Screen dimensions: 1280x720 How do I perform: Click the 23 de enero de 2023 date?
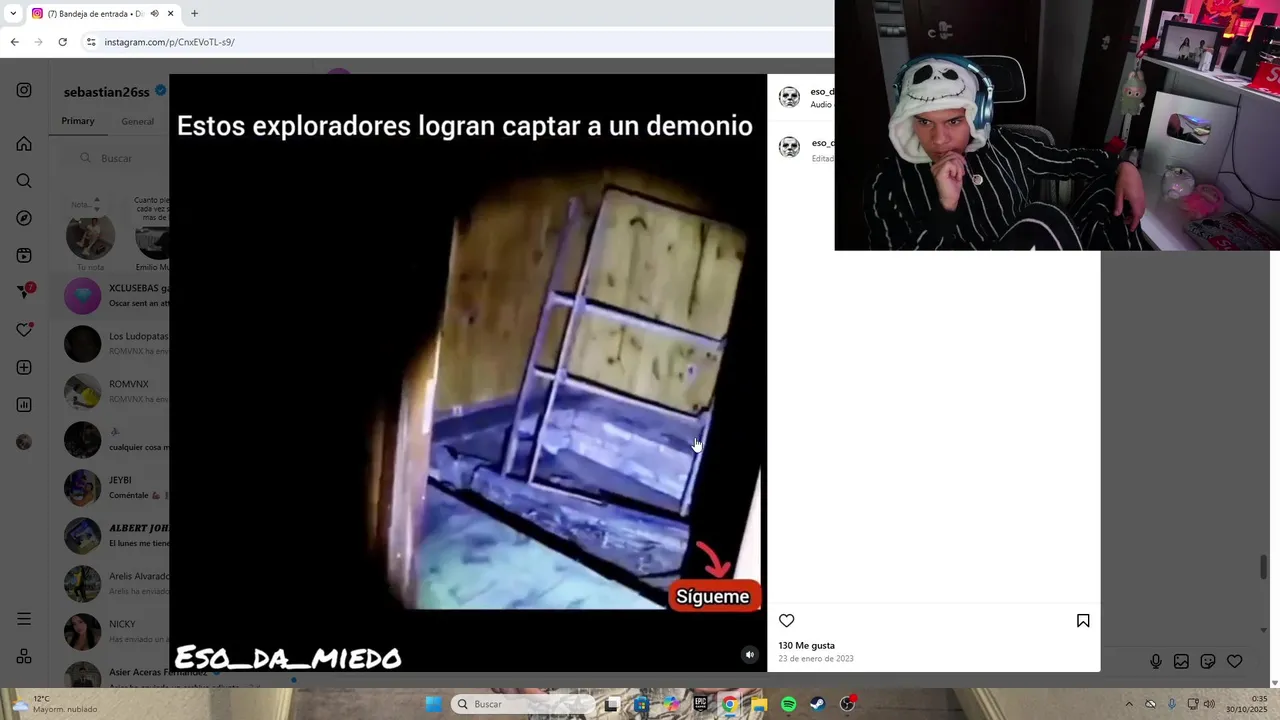coord(816,658)
